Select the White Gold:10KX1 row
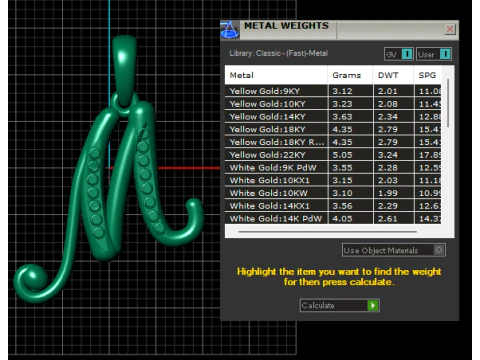 [x=333, y=180]
